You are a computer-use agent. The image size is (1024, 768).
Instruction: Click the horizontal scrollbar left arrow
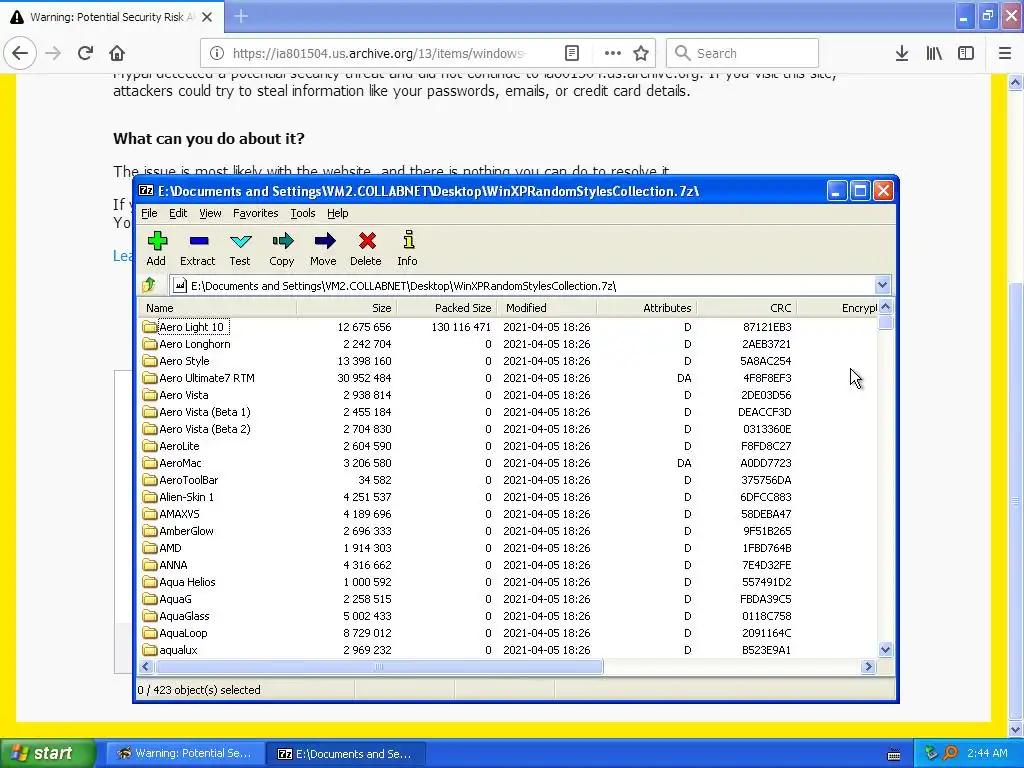coord(146,667)
